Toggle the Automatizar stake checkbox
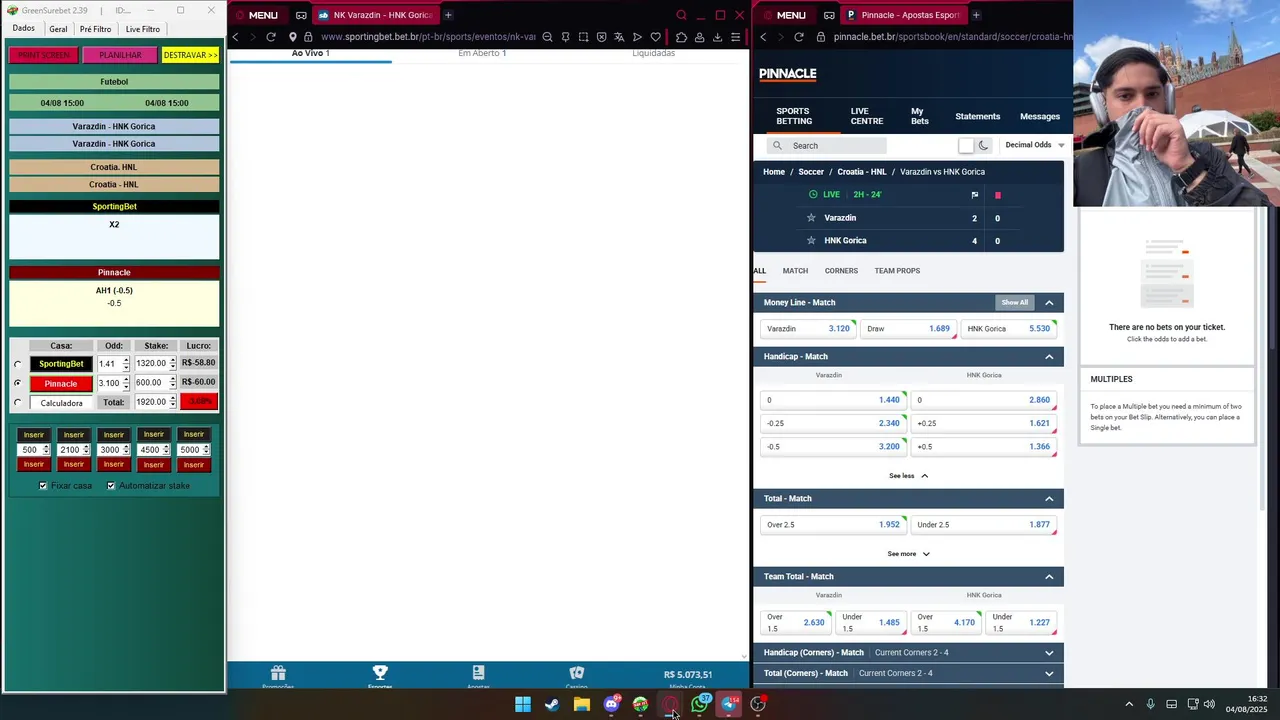Viewport: 1280px width, 720px height. [111, 486]
